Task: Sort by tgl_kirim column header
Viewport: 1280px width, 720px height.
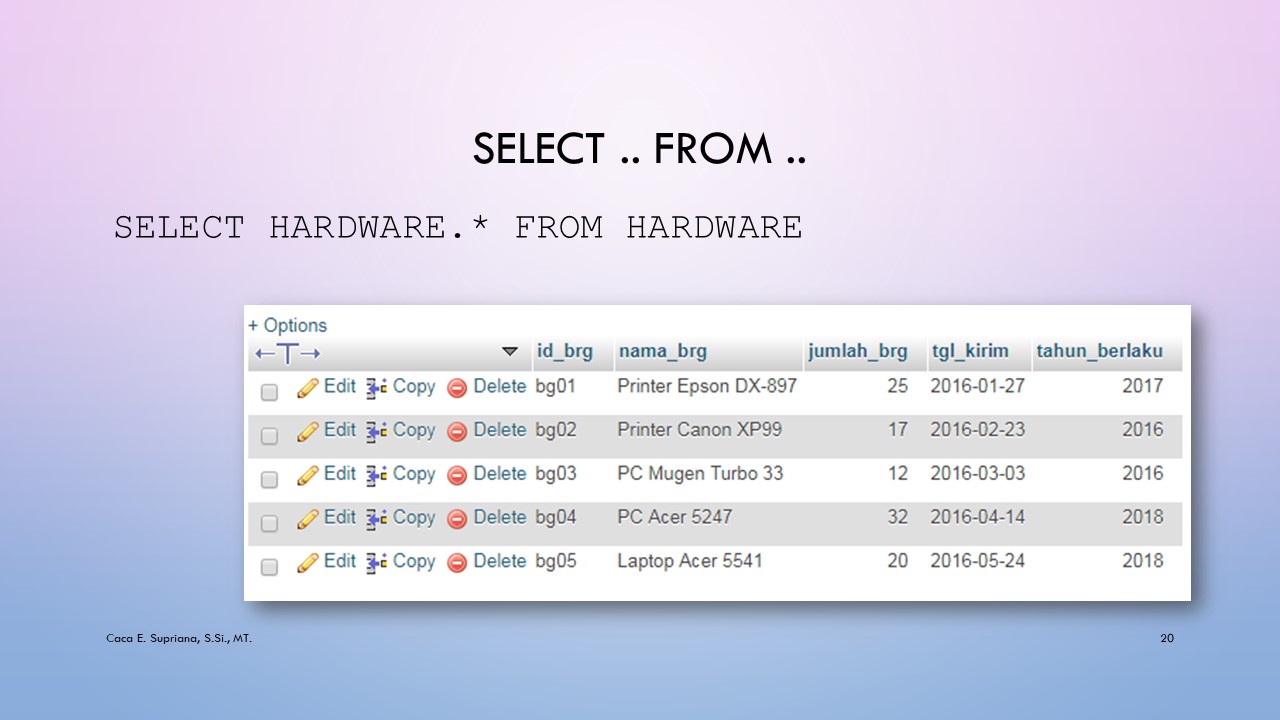Action: click(x=970, y=351)
